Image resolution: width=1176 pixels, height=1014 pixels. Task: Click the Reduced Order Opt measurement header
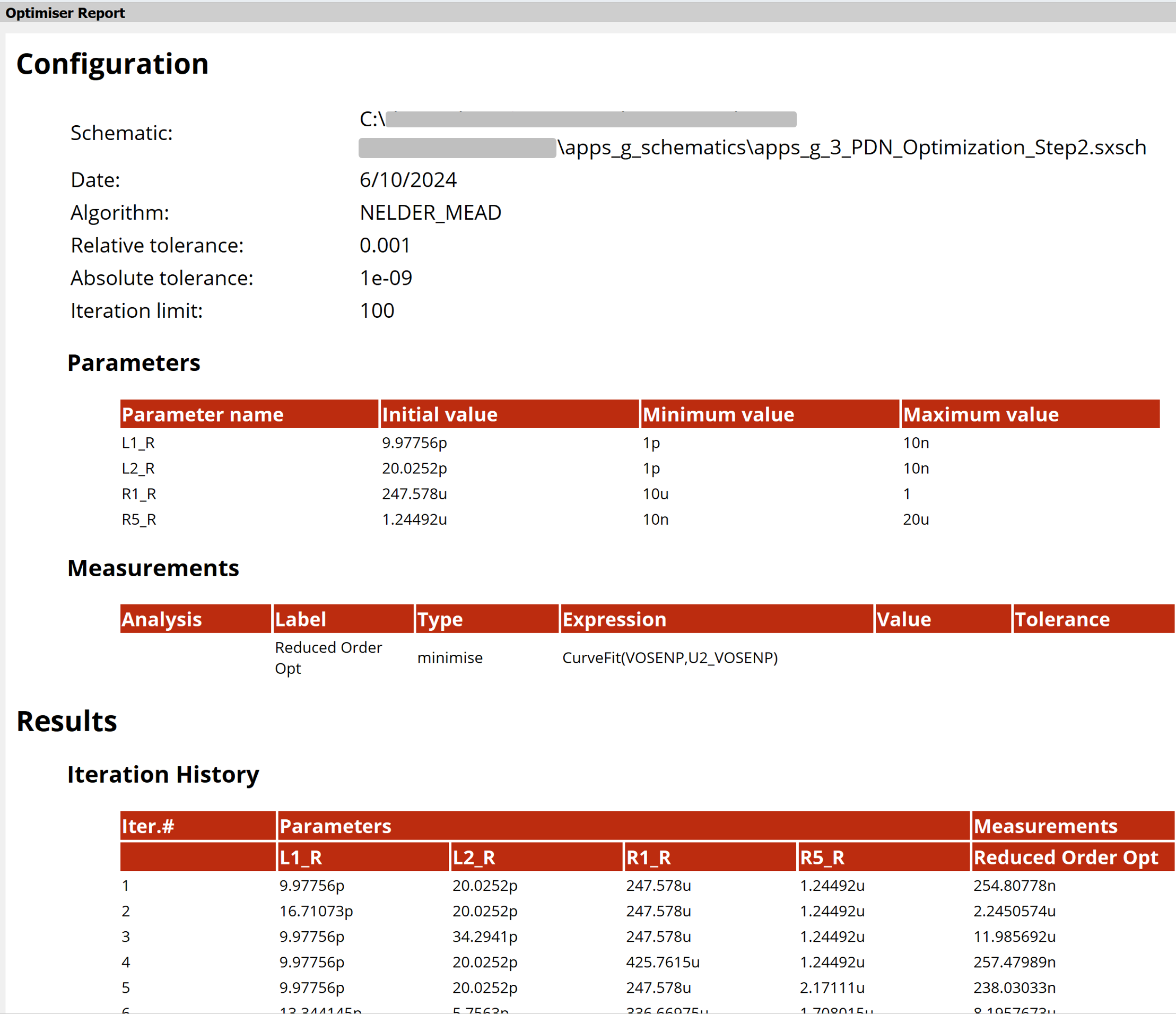click(x=1065, y=857)
